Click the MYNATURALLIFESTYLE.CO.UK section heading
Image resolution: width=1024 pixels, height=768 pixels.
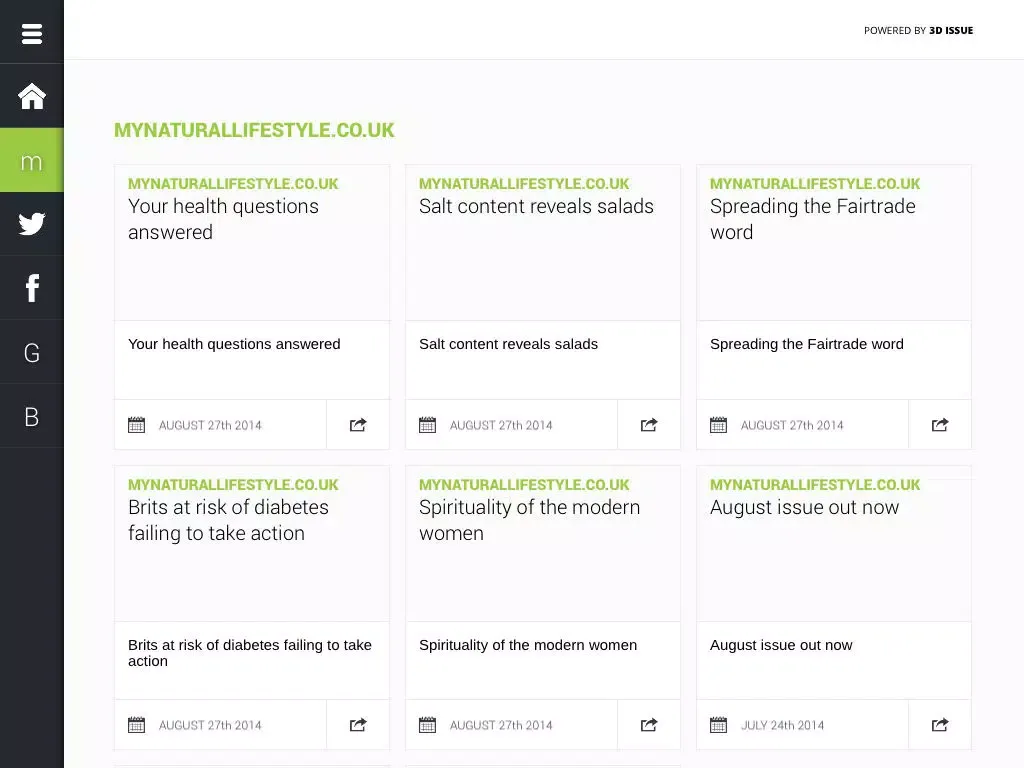tap(254, 130)
